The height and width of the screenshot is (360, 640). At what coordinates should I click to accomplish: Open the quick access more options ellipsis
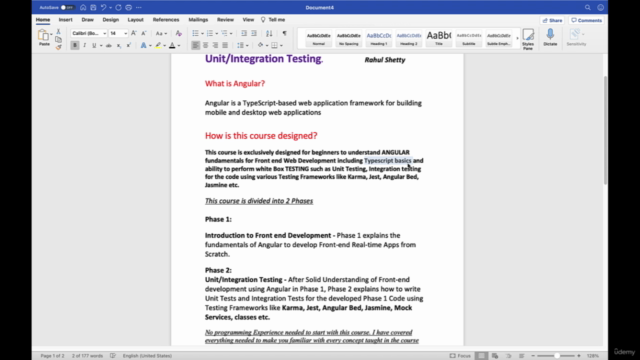pyautogui.click(x=139, y=7)
